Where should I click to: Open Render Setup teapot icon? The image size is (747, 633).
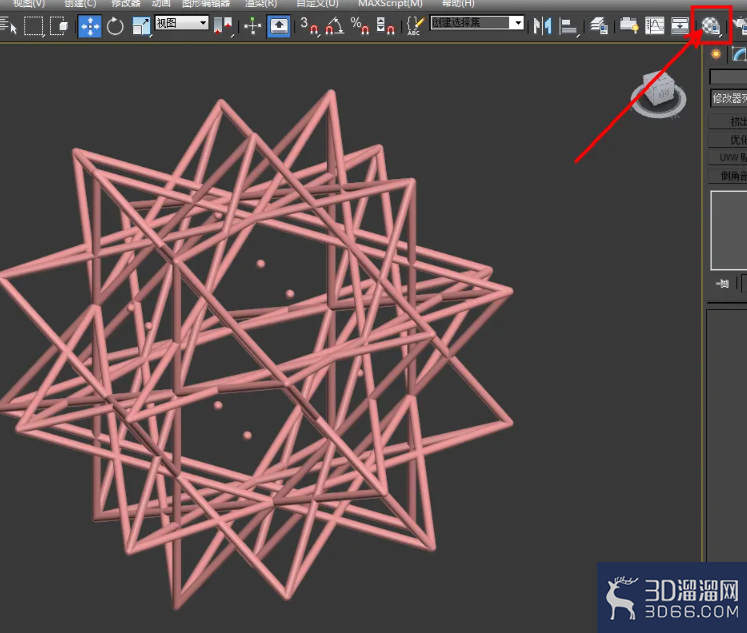(740, 26)
